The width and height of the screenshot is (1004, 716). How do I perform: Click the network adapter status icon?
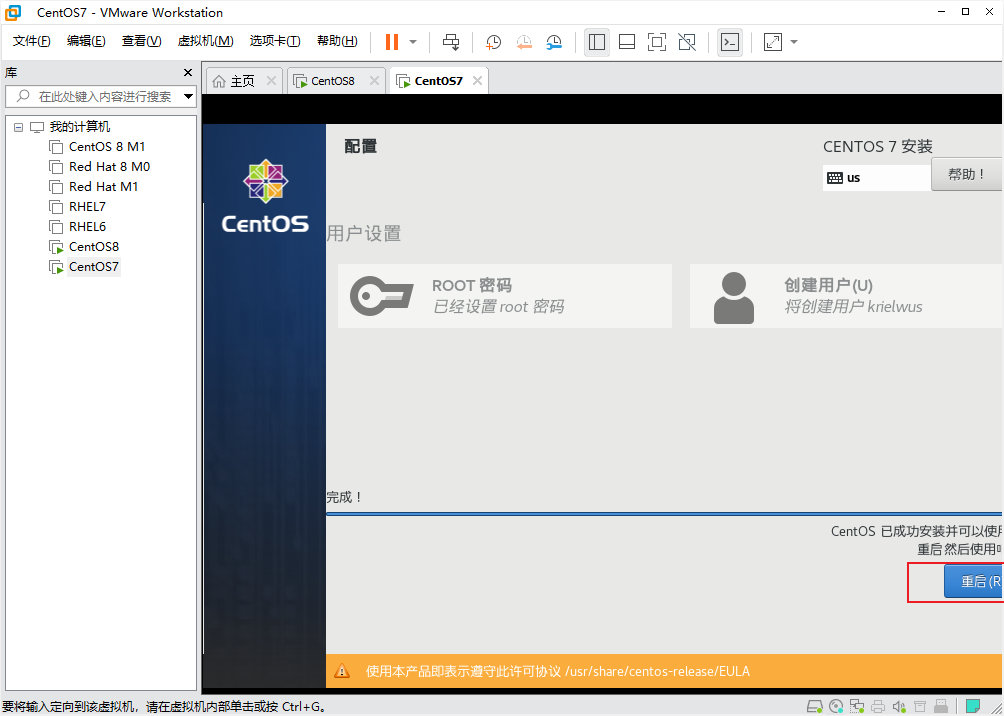click(x=857, y=707)
